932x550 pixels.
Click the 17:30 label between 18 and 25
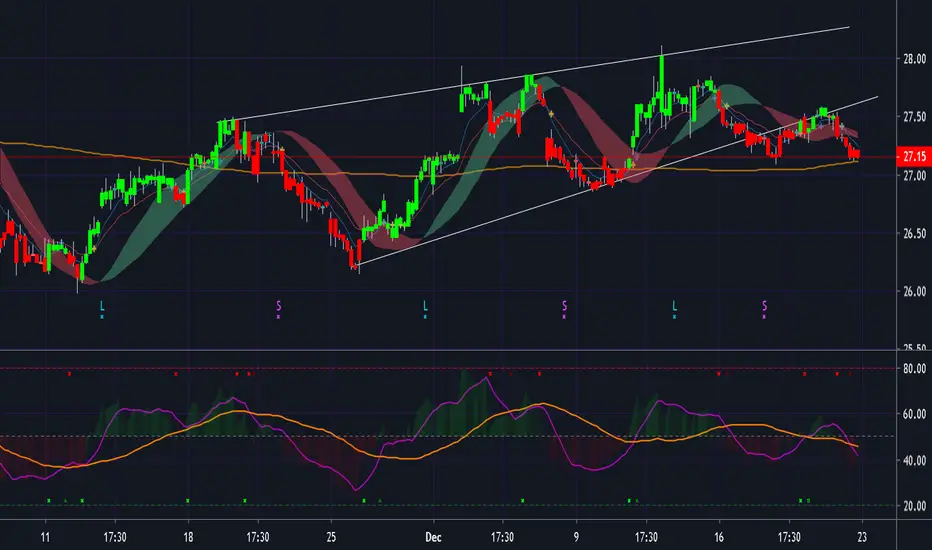click(x=257, y=538)
